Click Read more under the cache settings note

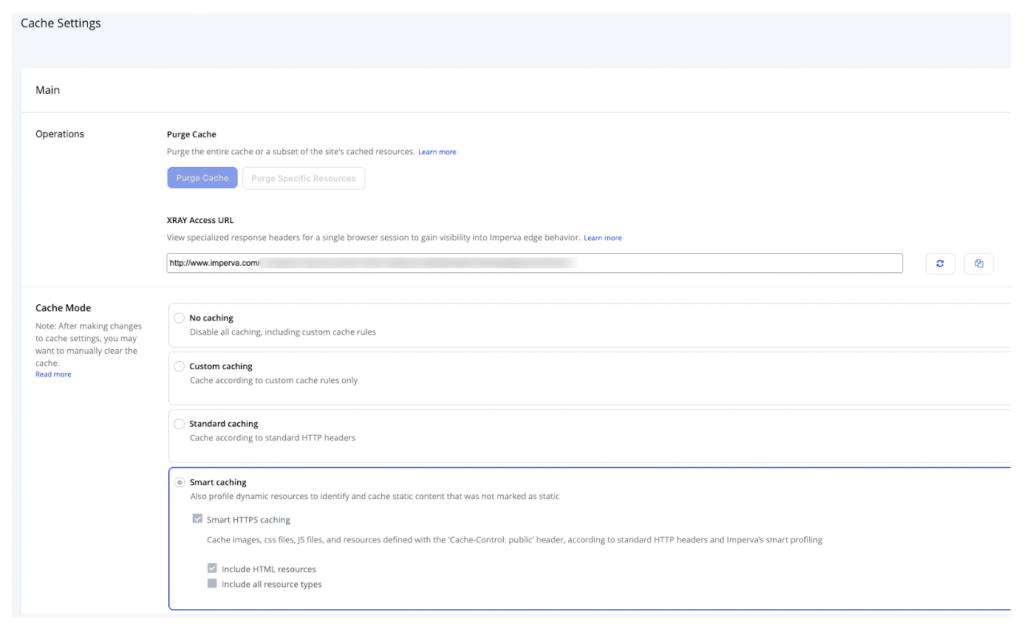pyautogui.click(x=53, y=374)
